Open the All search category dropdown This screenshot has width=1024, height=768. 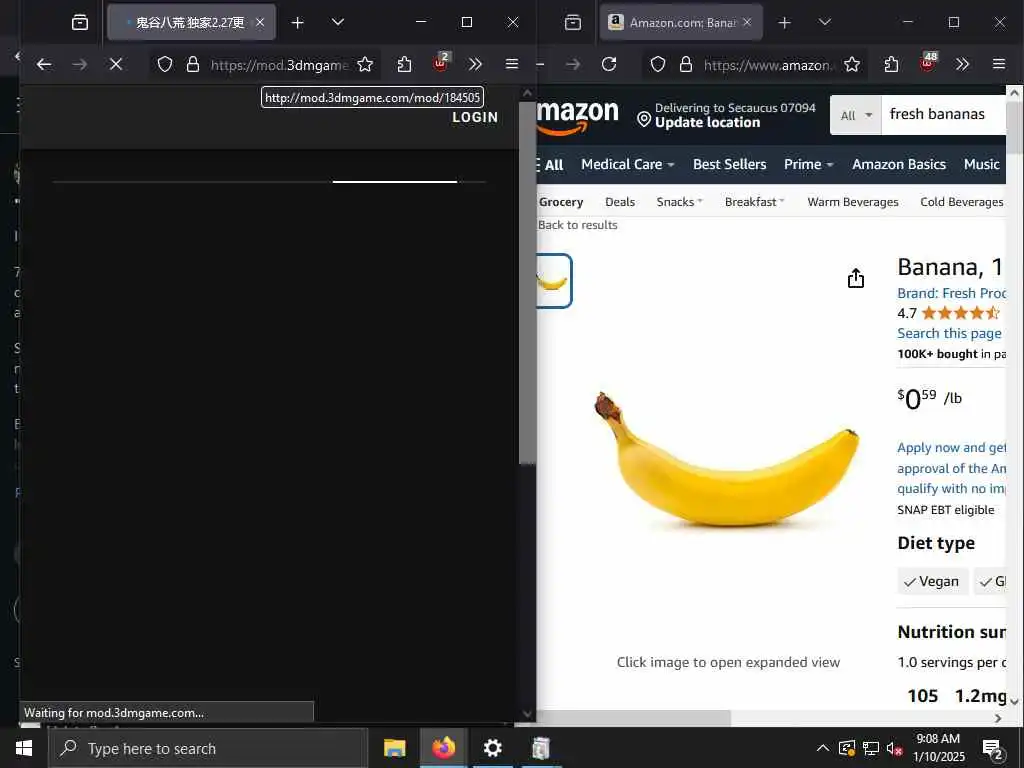tap(856, 116)
